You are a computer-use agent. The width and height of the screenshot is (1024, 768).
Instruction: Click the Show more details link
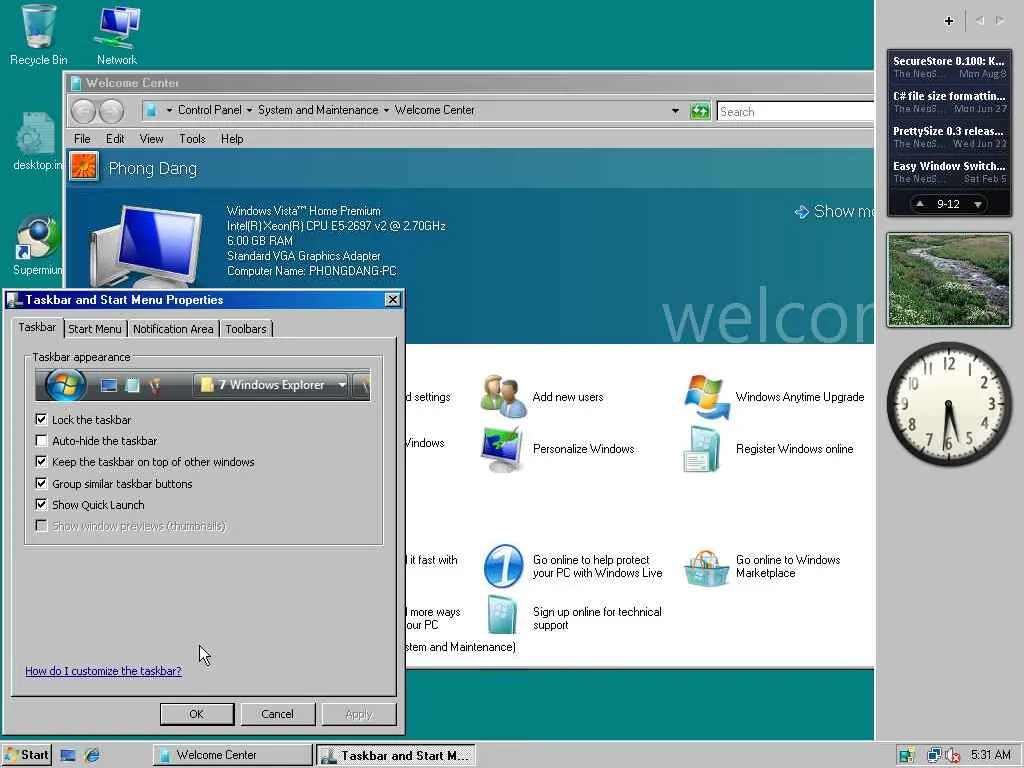(x=836, y=211)
